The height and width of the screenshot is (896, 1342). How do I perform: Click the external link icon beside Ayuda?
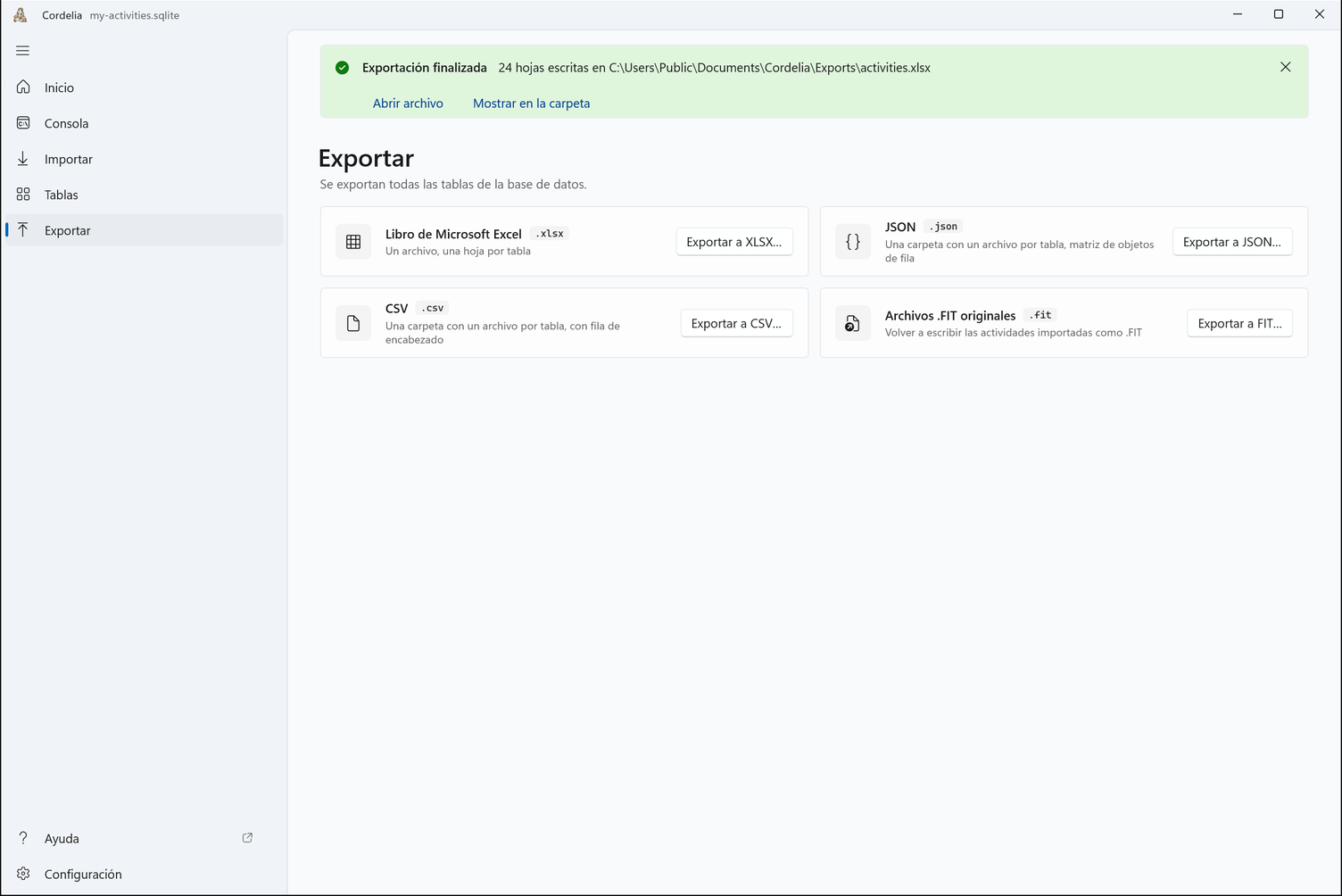pos(247,837)
